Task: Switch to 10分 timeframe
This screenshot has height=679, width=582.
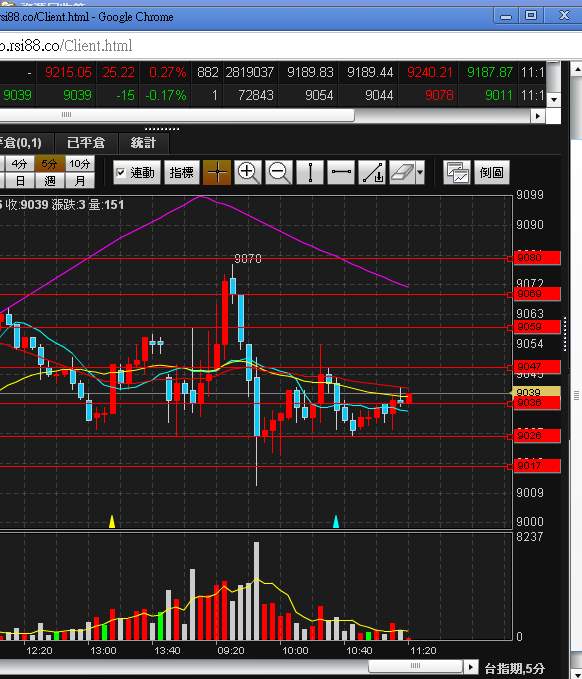Action: coord(80,164)
